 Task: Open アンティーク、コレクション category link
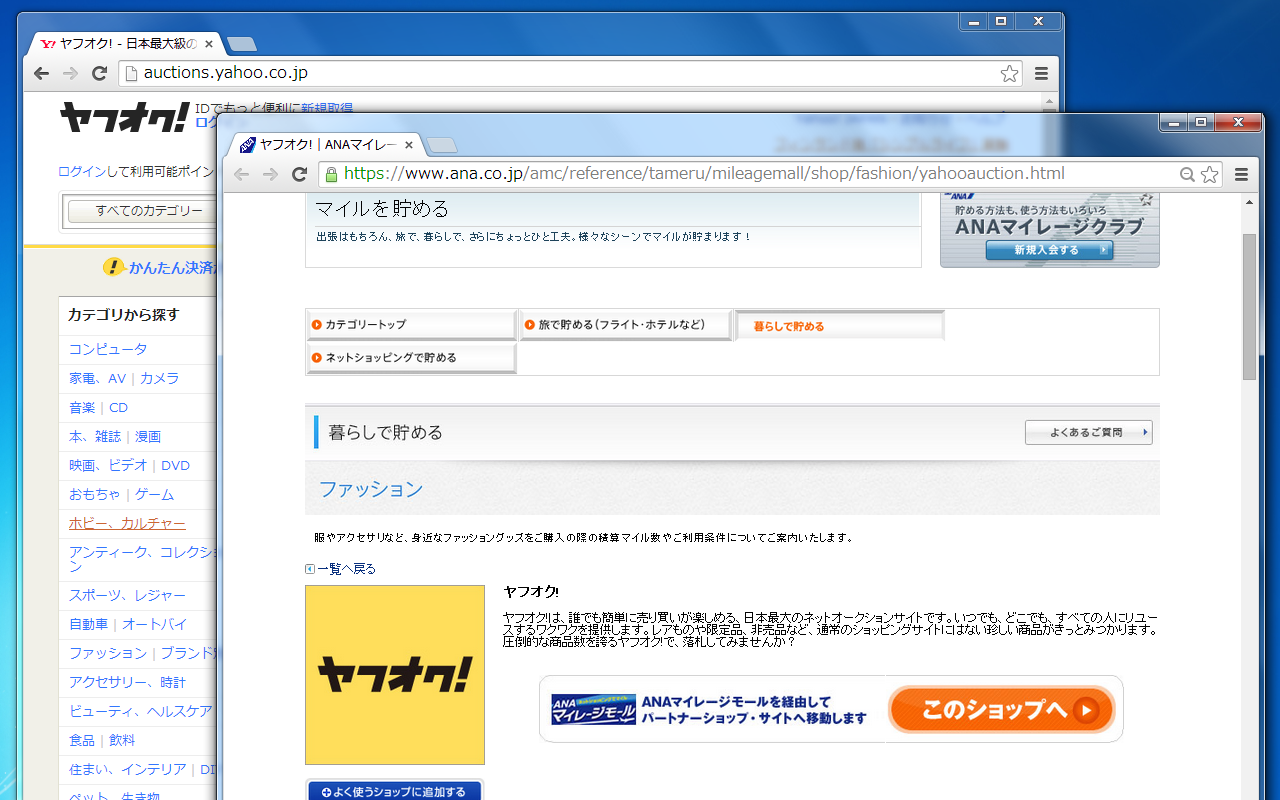pyautogui.click(x=143, y=559)
